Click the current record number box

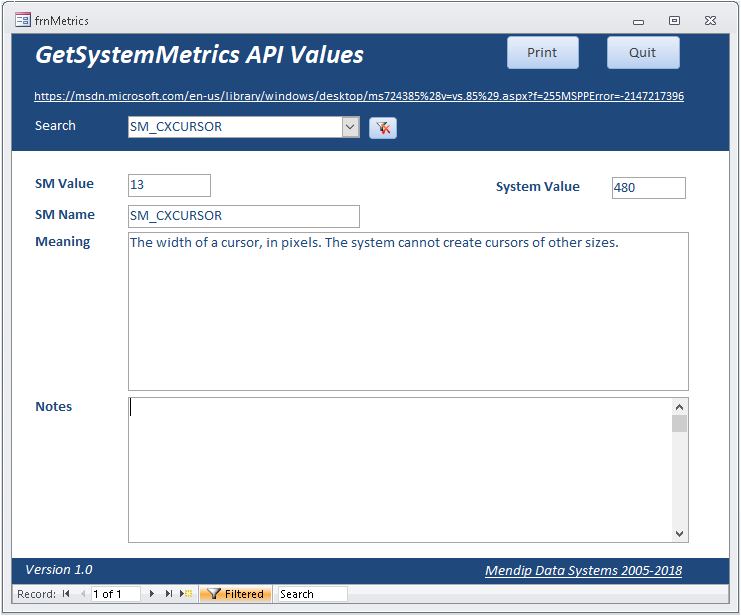(x=115, y=594)
